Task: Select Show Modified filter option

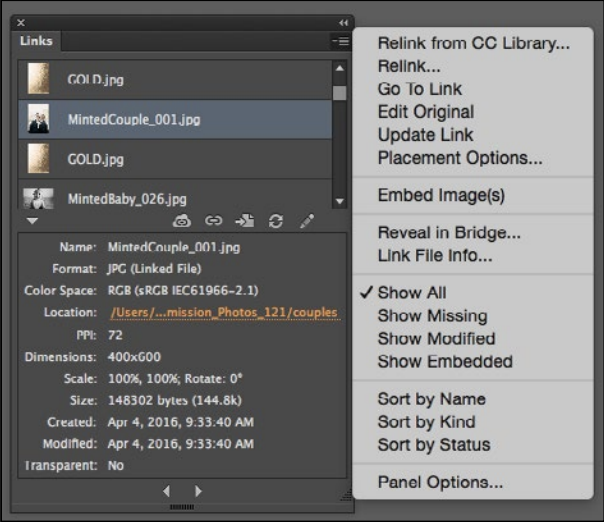Action: (x=436, y=339)
